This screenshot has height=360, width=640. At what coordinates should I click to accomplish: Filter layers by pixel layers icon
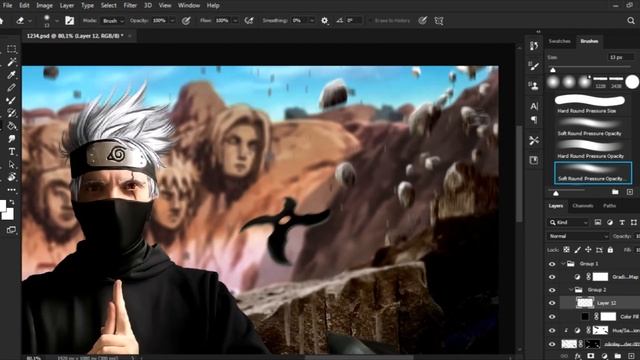598,222
